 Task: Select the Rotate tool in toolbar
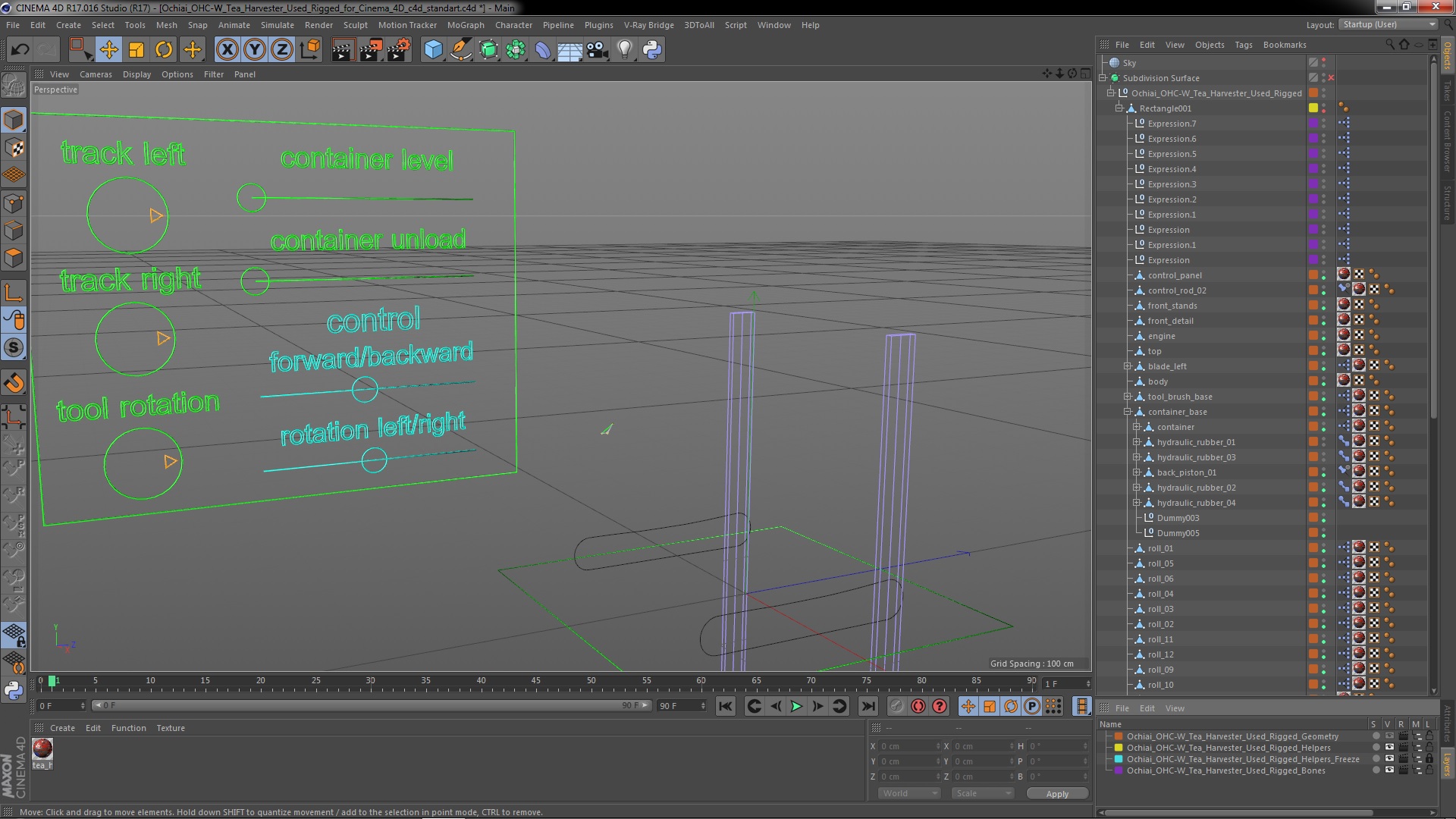coord(164,50)
